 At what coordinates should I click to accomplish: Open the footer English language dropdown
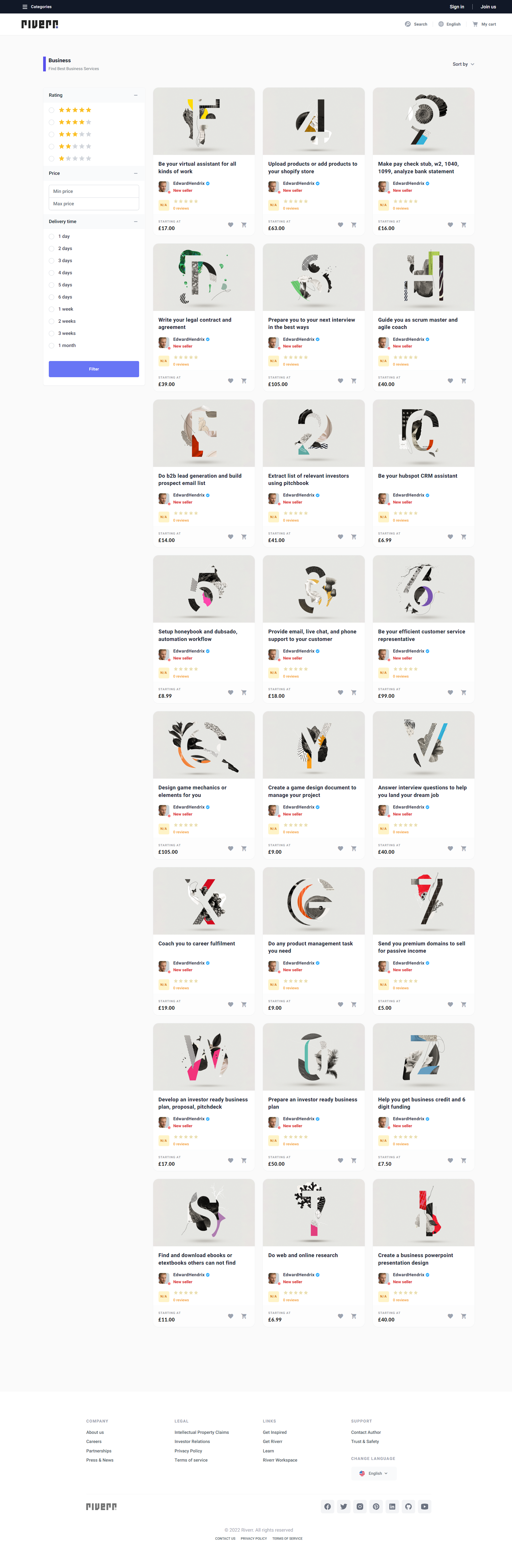374,1474
